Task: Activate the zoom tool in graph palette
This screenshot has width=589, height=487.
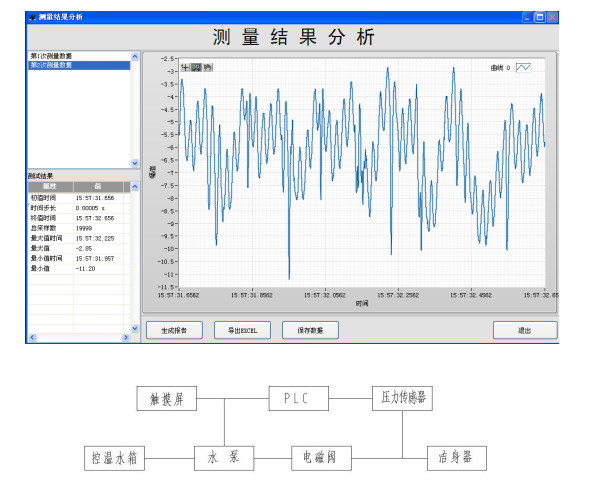Action: click(196, 67)
